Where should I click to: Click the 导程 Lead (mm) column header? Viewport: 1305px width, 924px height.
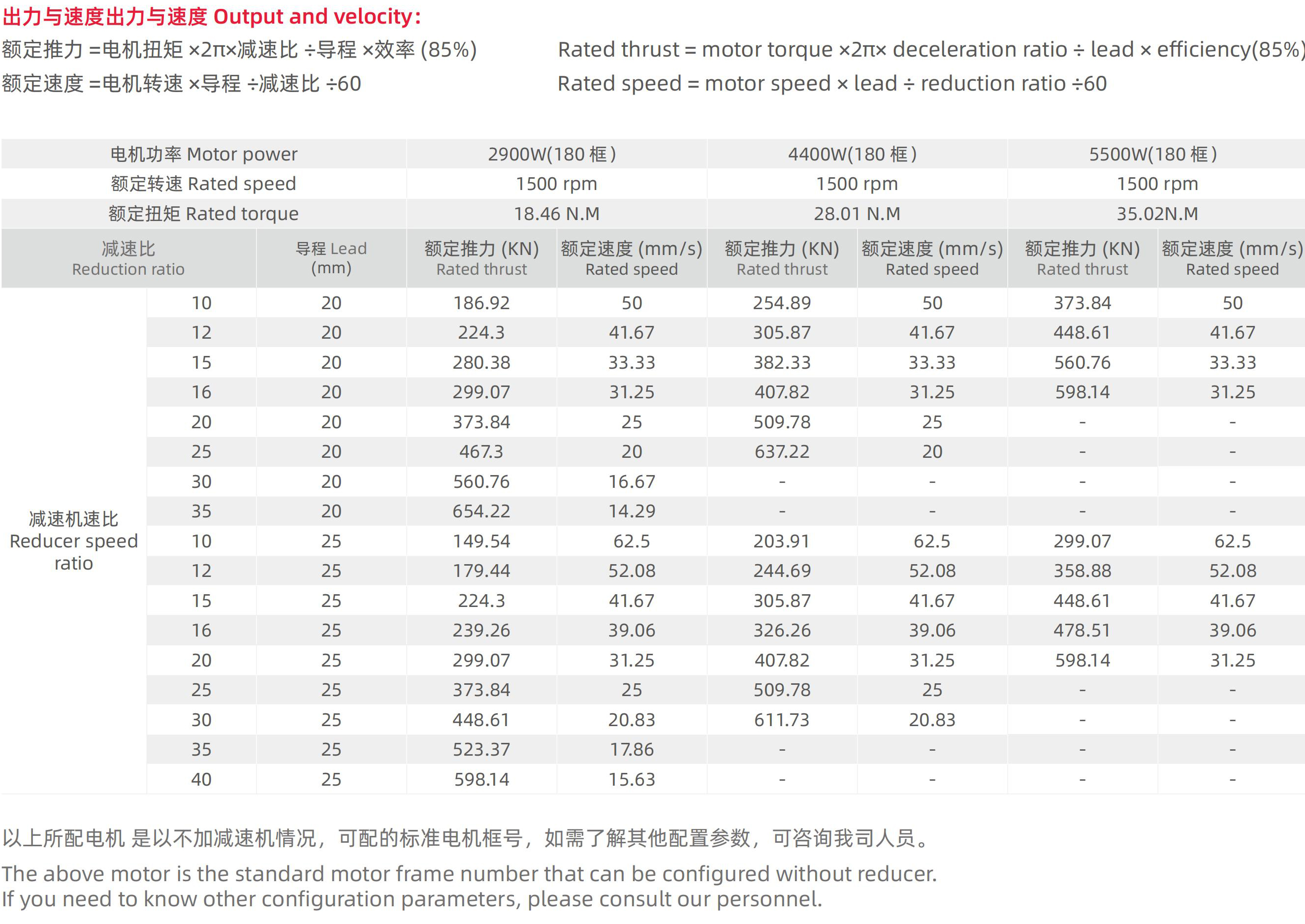tap(331, 258)
